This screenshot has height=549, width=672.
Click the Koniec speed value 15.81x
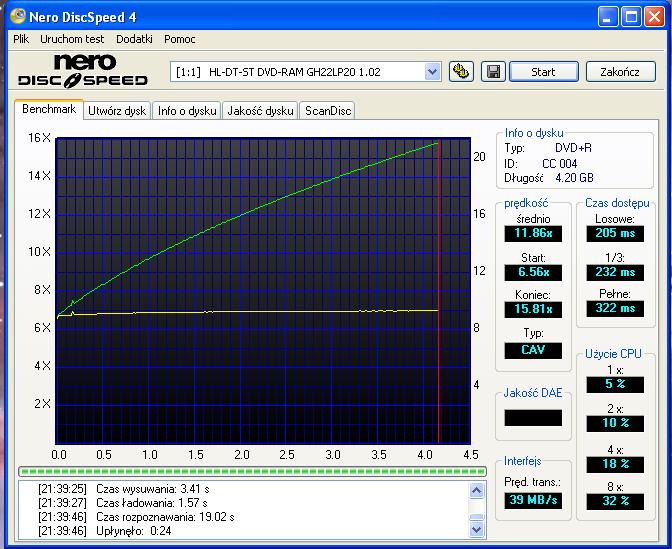click(533, 309)
